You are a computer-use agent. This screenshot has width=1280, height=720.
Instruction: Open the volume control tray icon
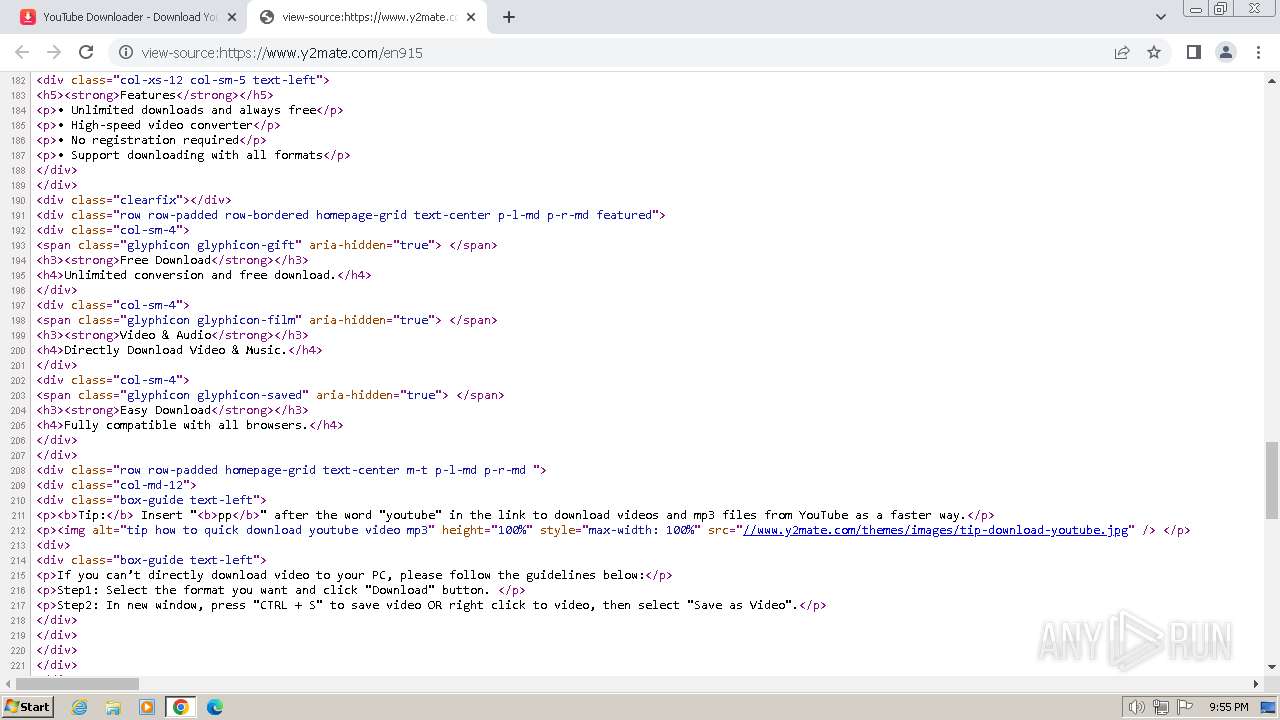[1136, 707]
